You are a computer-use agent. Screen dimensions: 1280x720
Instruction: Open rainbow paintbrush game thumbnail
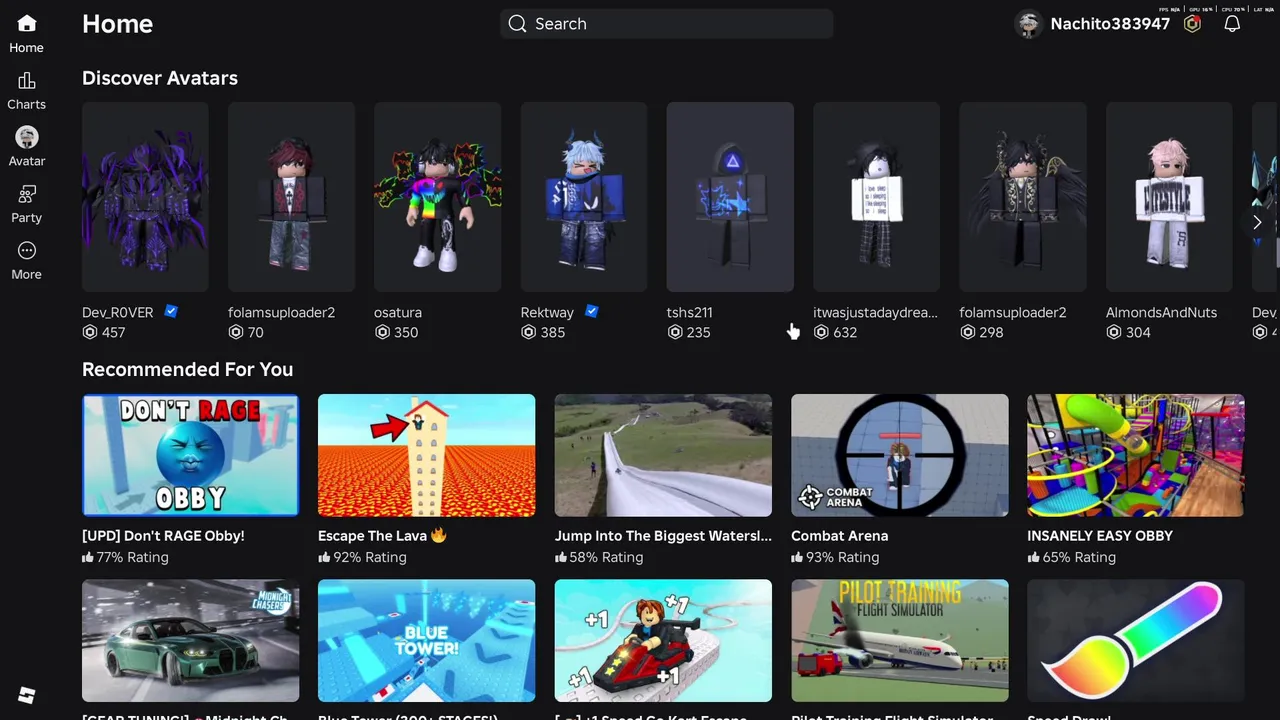(1136, 641)
